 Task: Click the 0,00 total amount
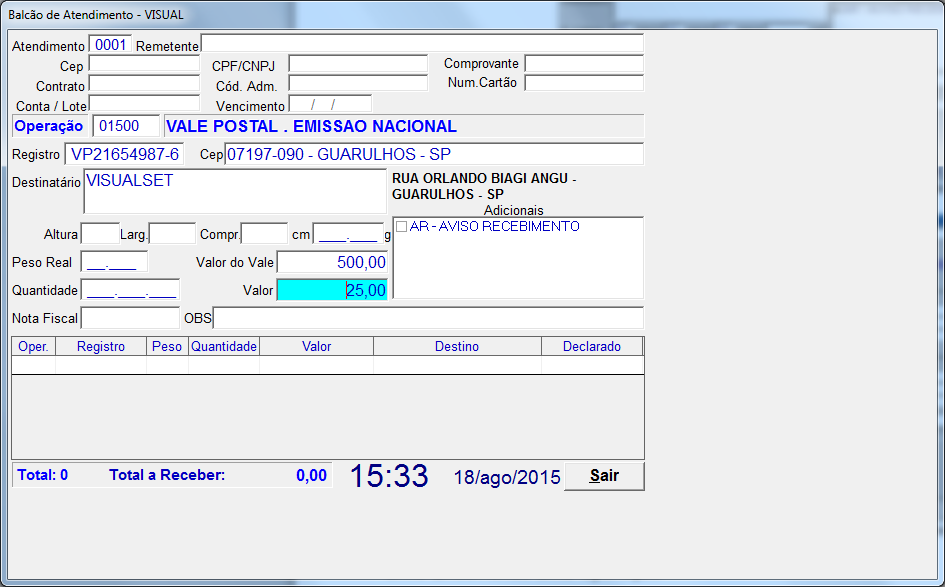pyautogui.click(x=311, y=476)
